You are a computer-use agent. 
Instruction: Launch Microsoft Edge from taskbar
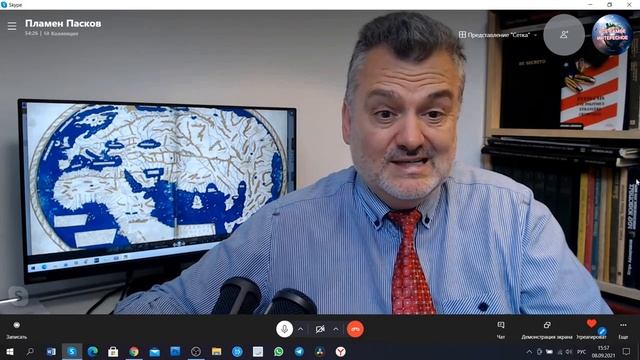click(93, 351)
